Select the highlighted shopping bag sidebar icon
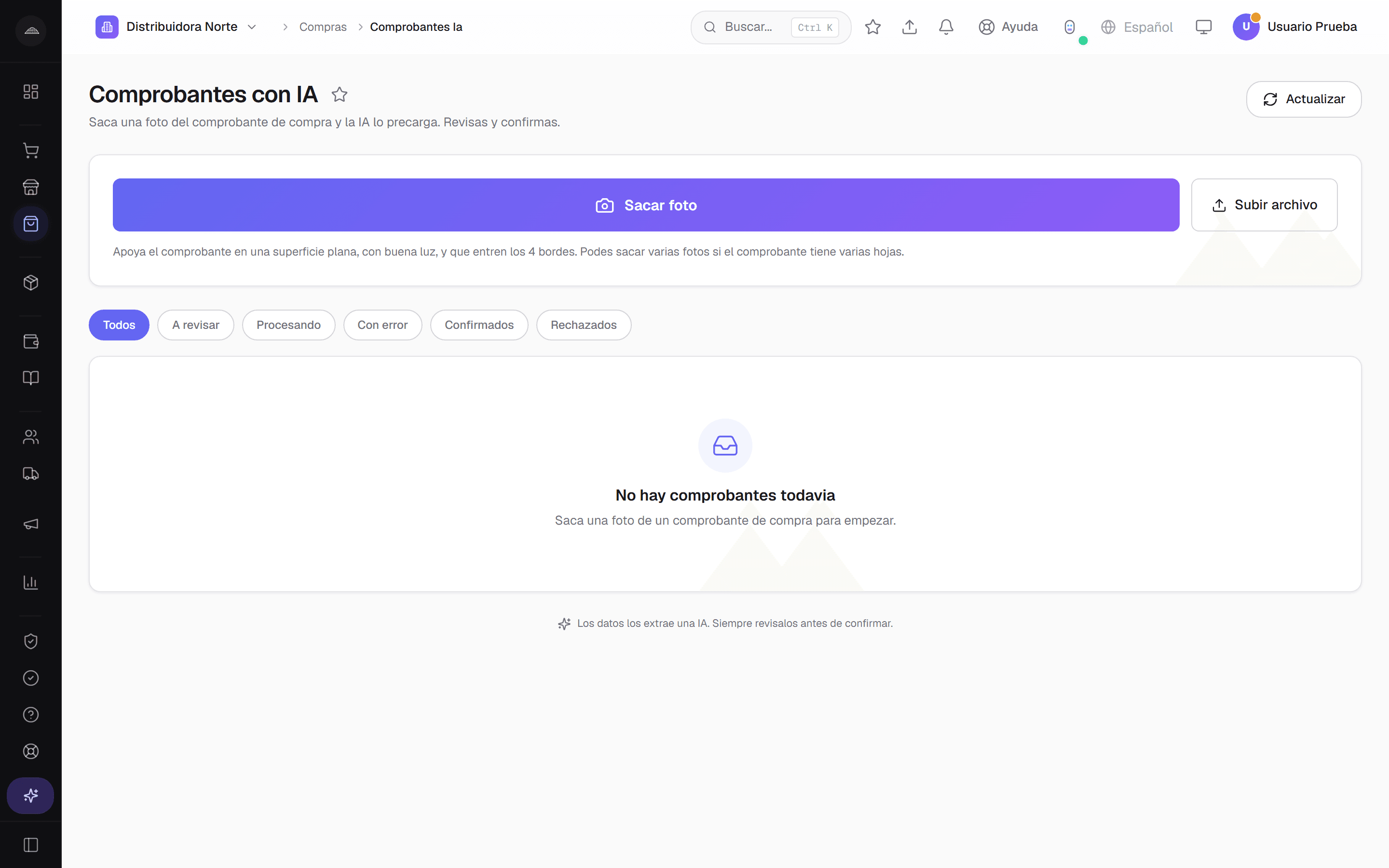Viewport: 1389px width, 868px height. coord(30,224)
